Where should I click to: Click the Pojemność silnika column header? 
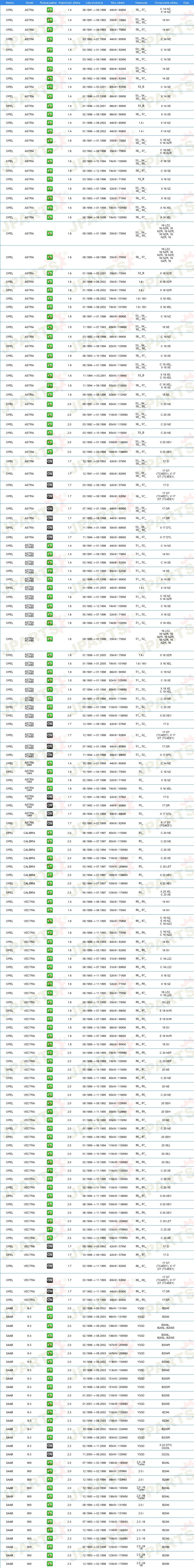coord(69,3)
